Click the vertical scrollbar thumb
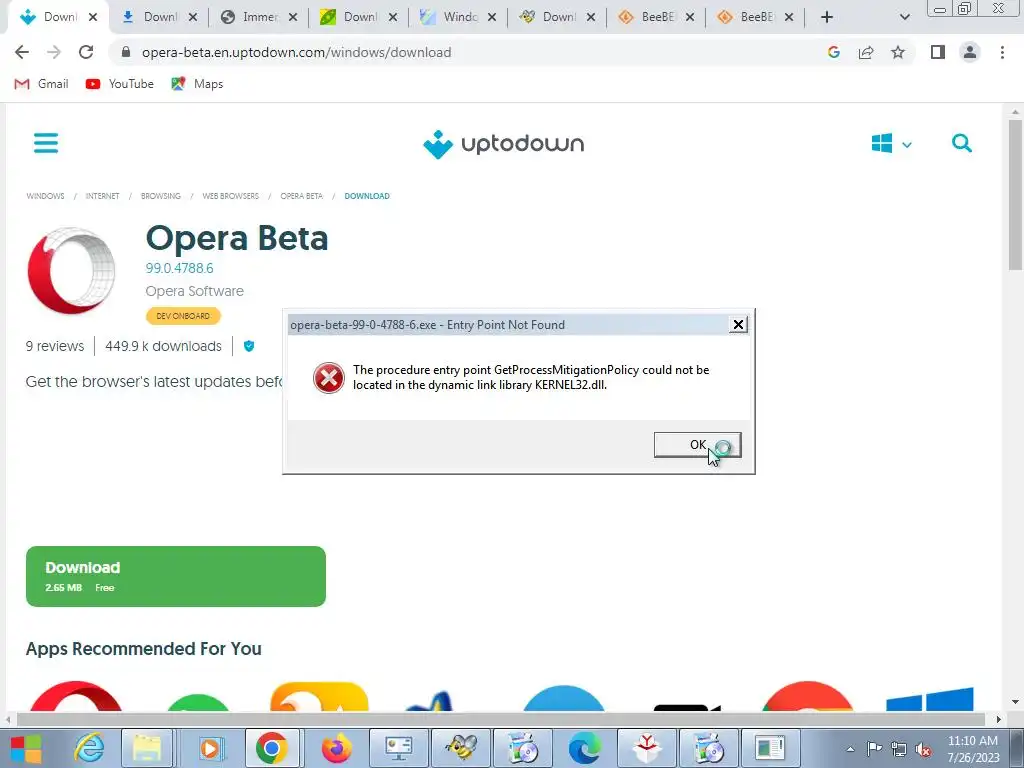Viewport: 1024px width, 768px height. pos(1015,195)
